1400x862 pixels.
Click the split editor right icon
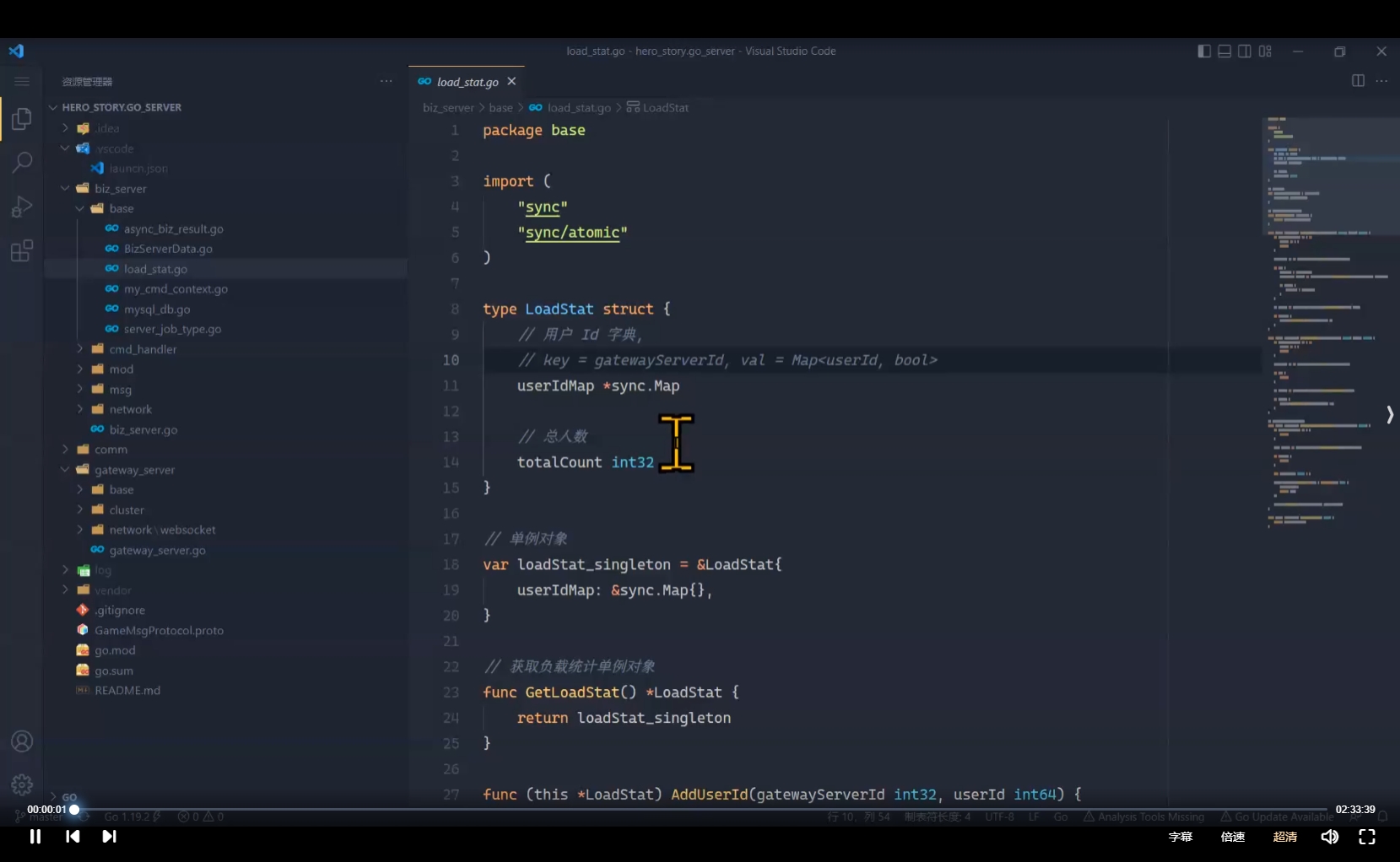pos(1358,81)
